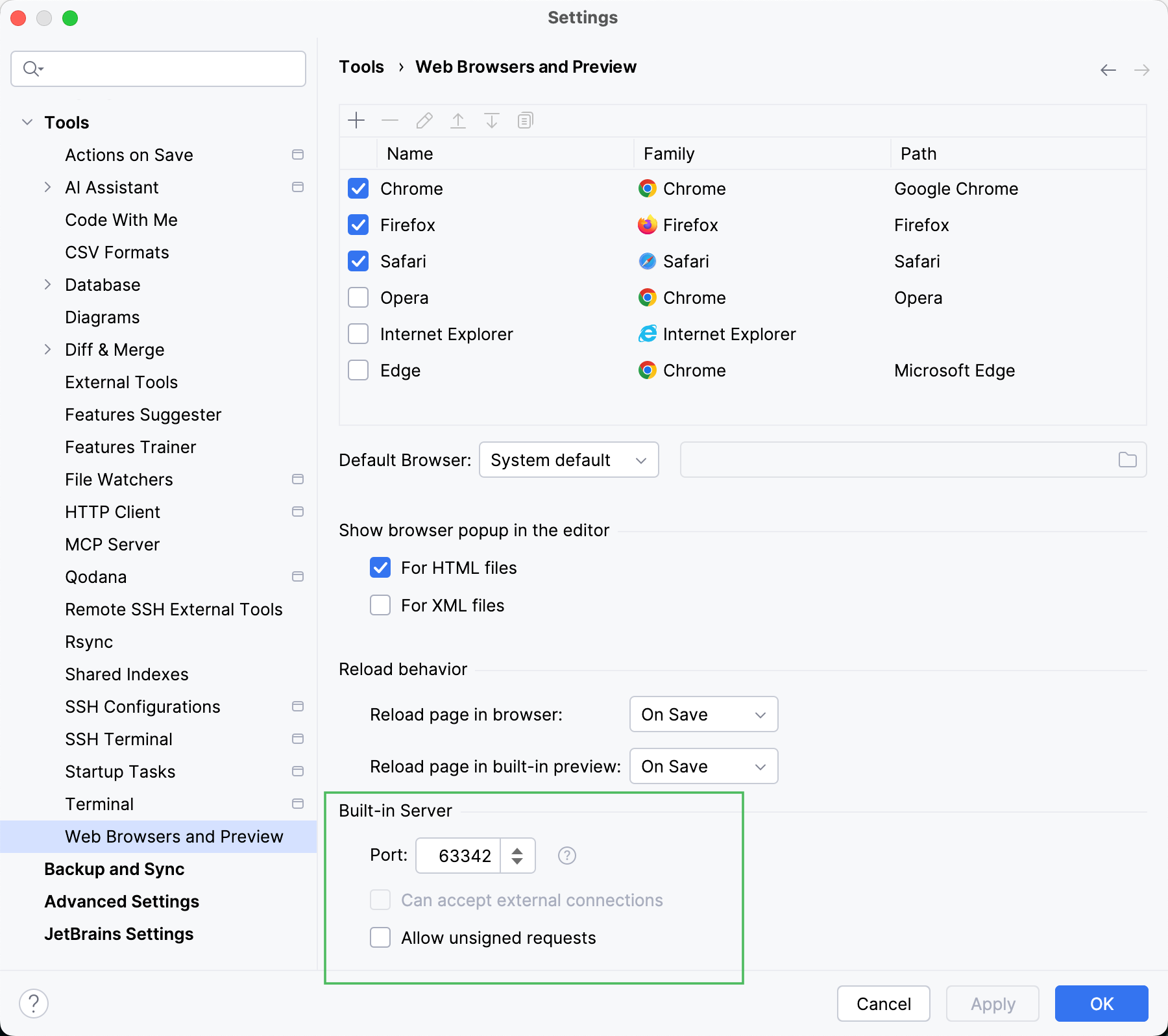Increase port number with stepper up arrow

[x=517, y=850]
